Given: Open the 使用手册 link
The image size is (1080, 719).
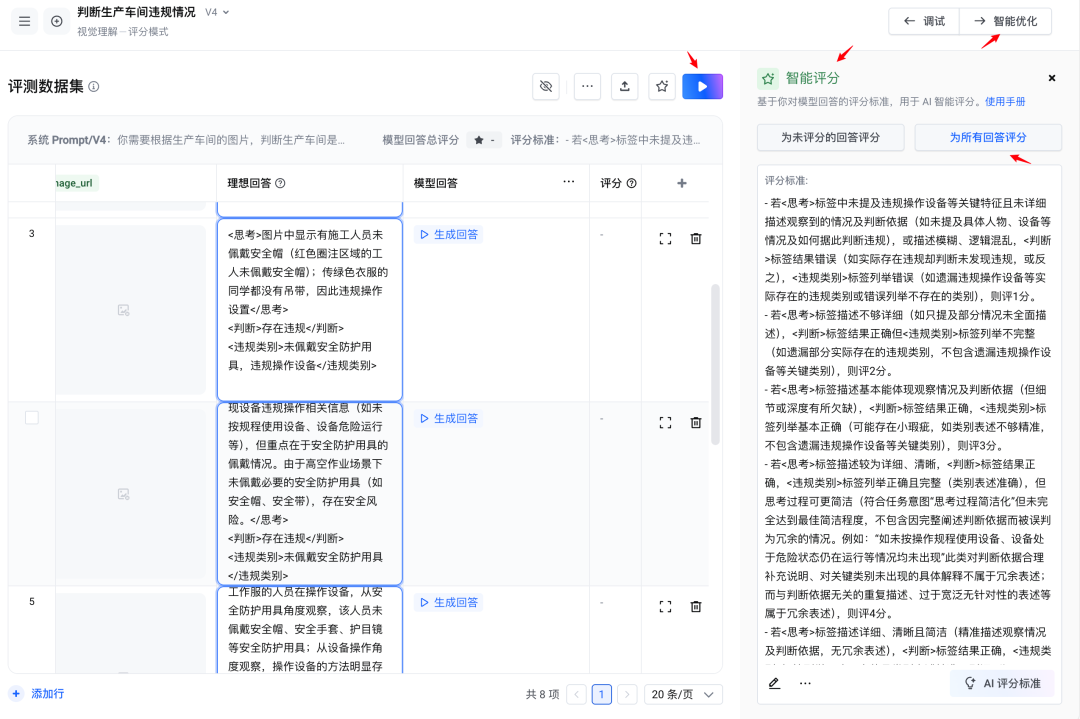Looking at the screenshot, I should (x=1004, y=101).
